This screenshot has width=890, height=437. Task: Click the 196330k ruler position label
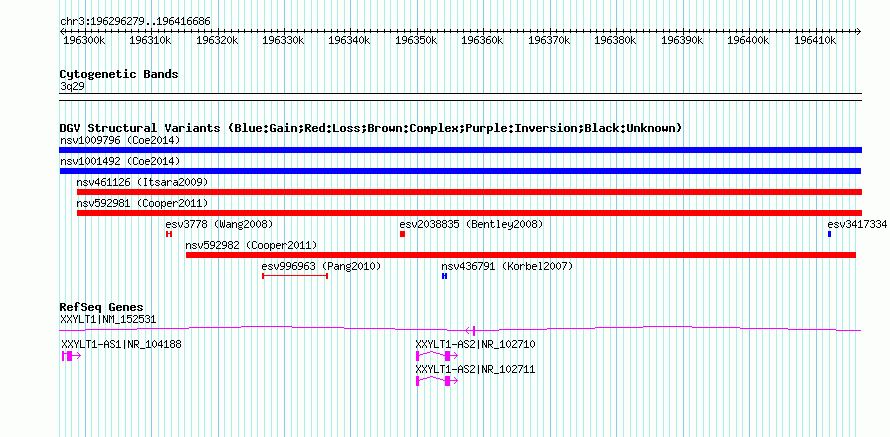pyautogui.click(x=283, y=41)
